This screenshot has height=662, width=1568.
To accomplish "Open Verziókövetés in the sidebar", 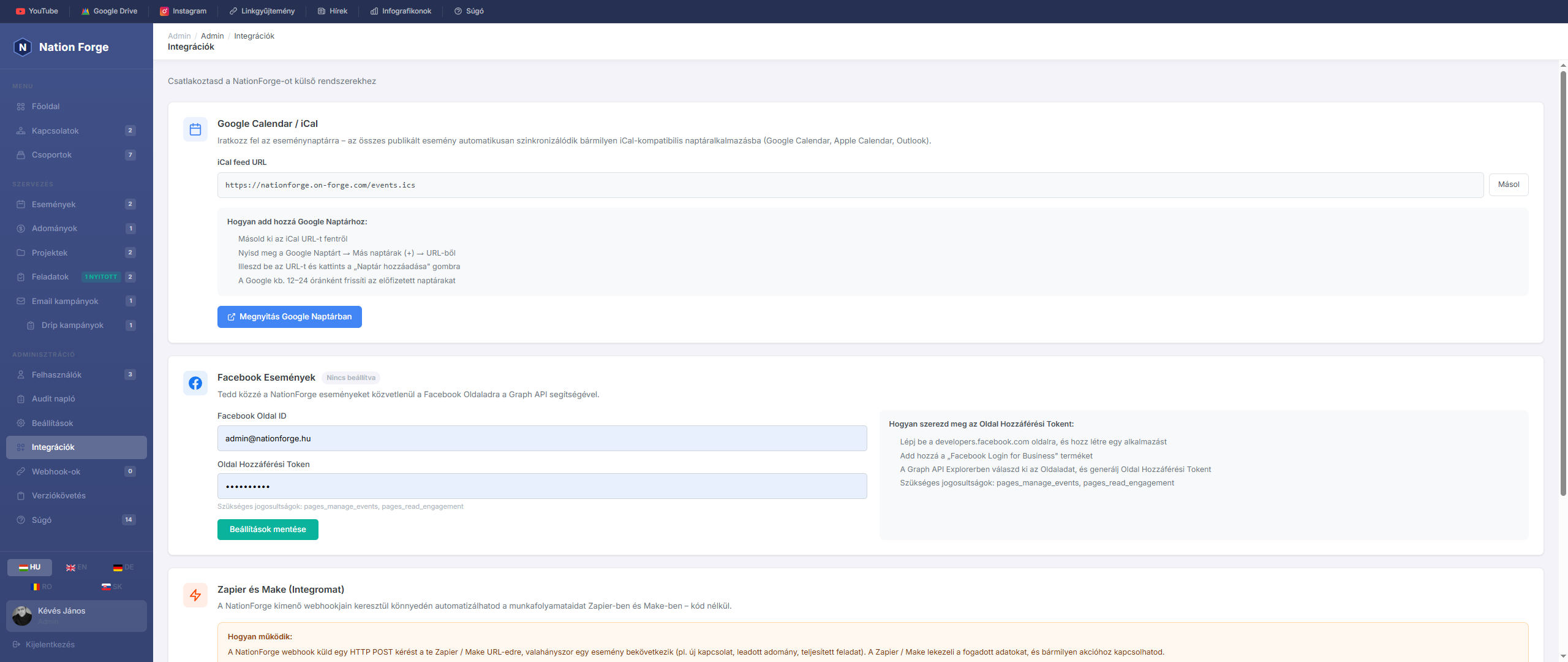I will (x=77, y=496).
